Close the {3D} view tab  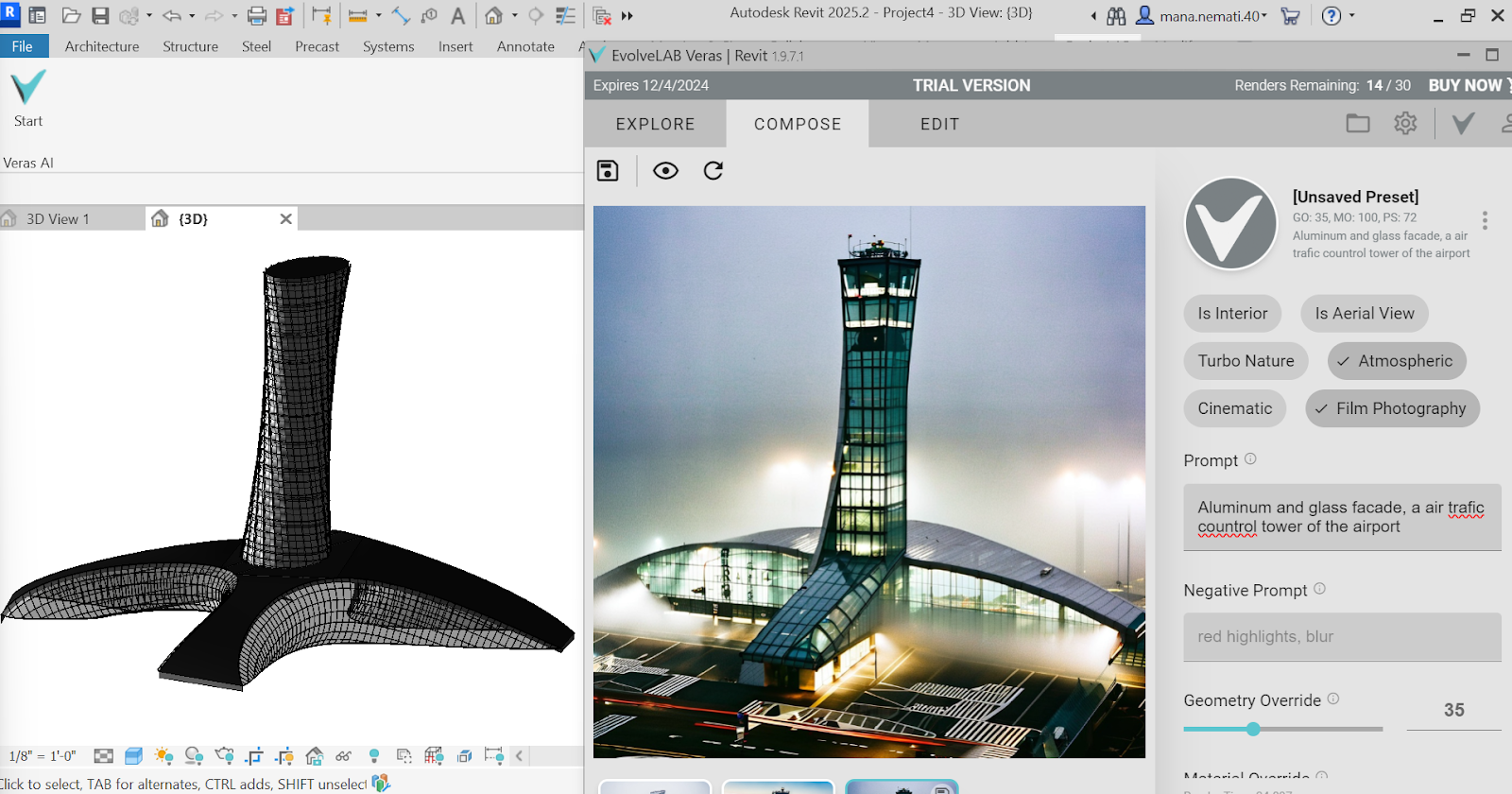(285, 218)
